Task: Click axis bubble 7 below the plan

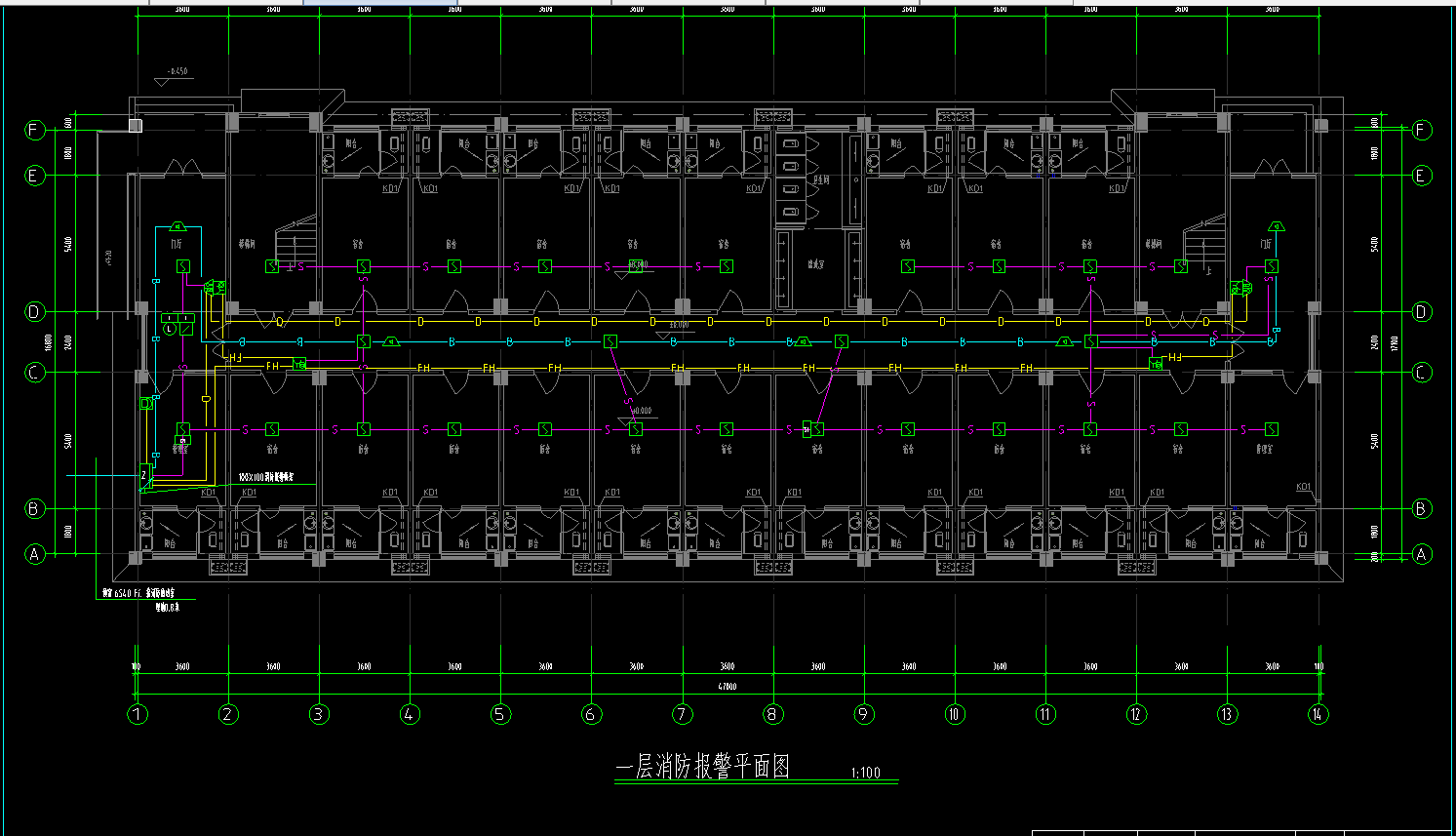Action: click(682, 714)
